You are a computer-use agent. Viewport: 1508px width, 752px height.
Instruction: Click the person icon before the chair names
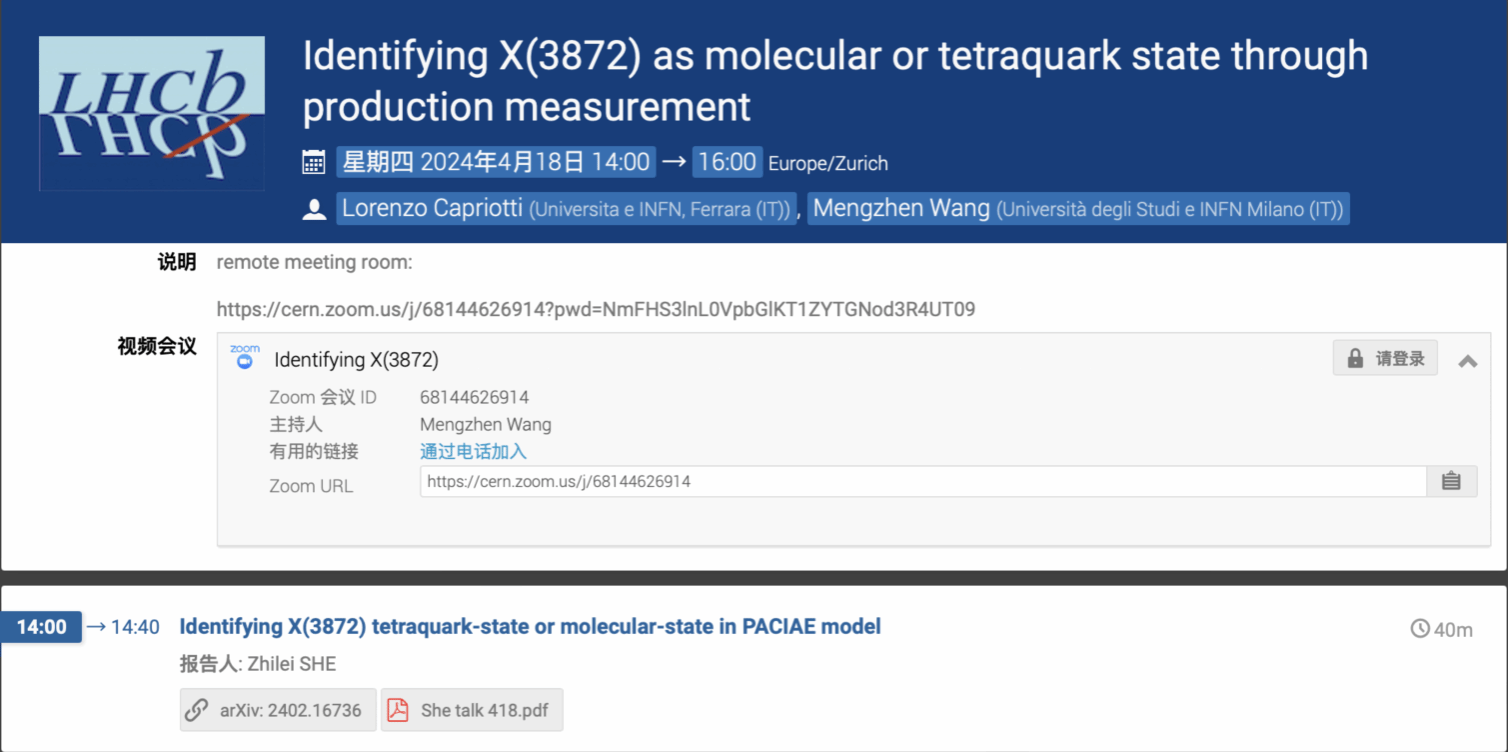[314, 209]
